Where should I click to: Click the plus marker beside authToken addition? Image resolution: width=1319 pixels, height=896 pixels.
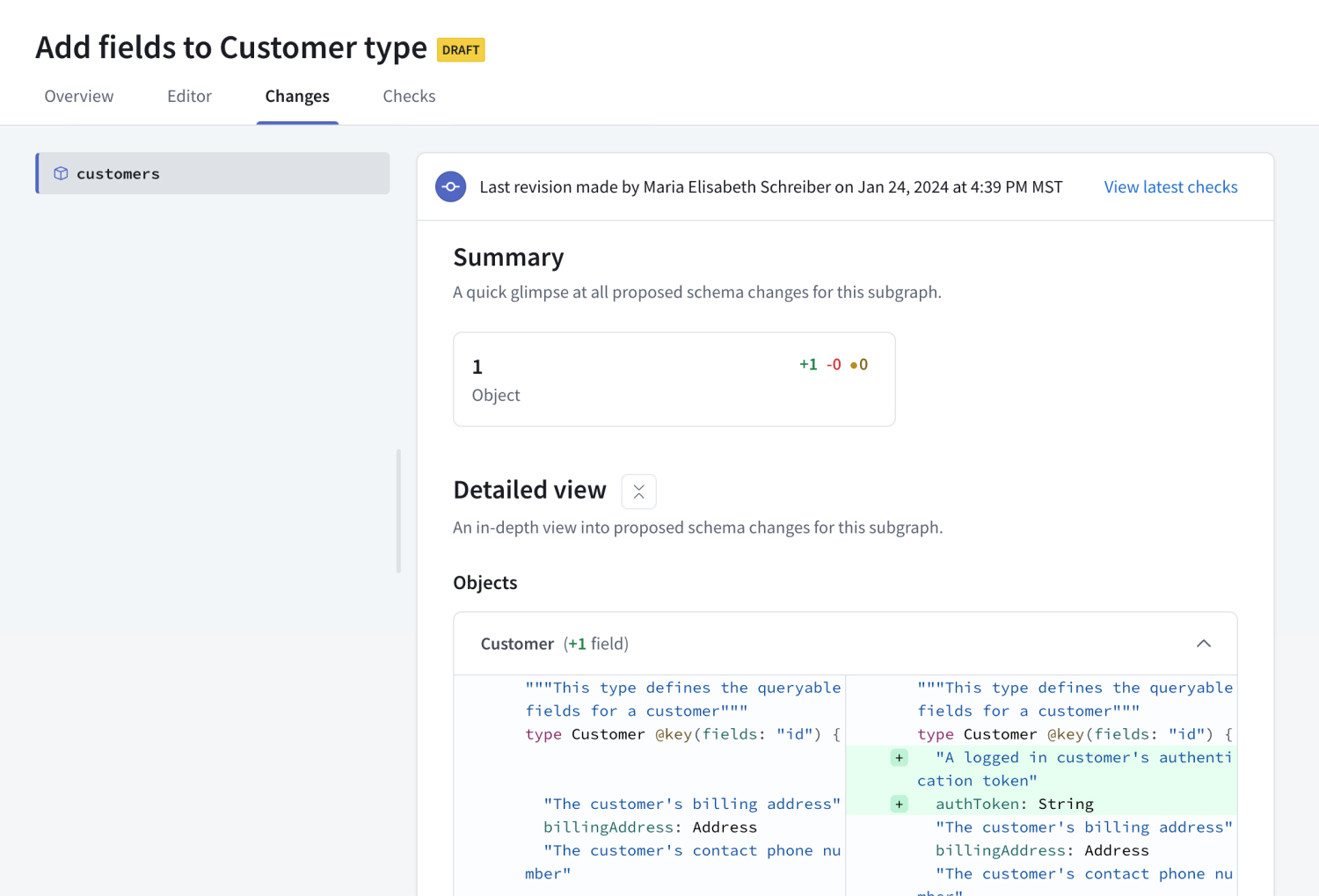pyautogui.click(x=899, y=804)
